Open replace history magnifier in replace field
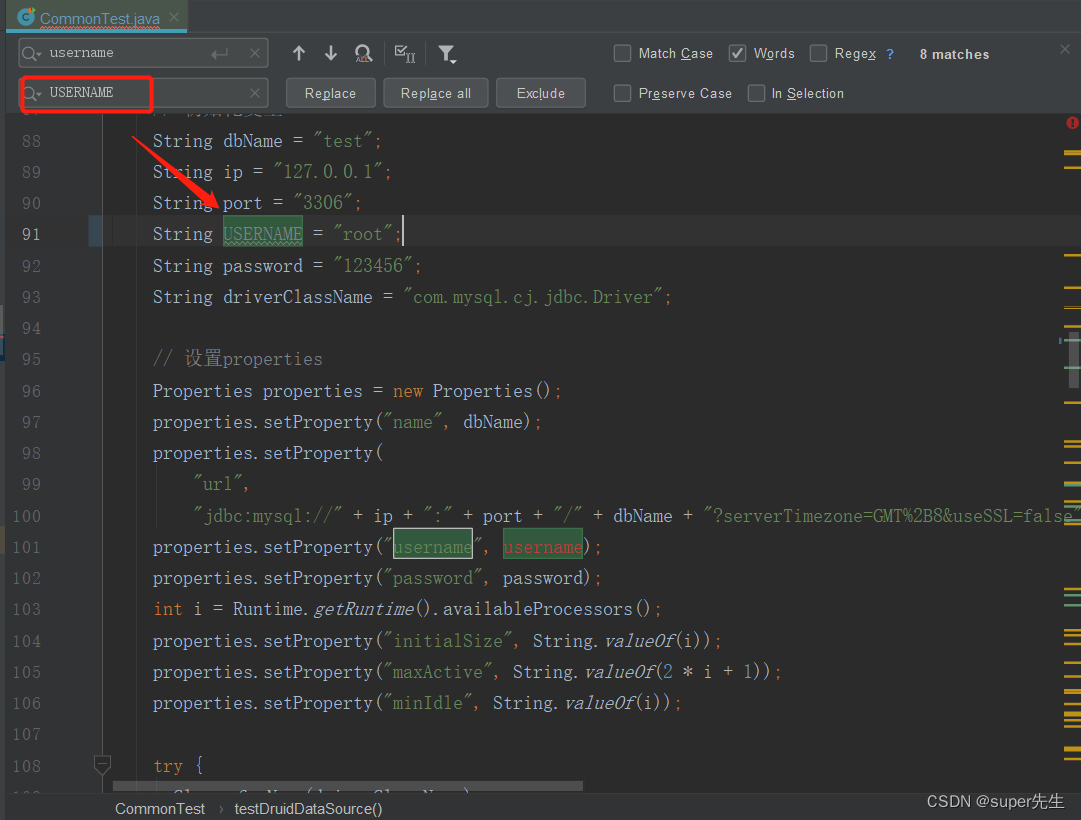Image resolution: width=1081 pixels, height=820 pixels. click(31, 93)
